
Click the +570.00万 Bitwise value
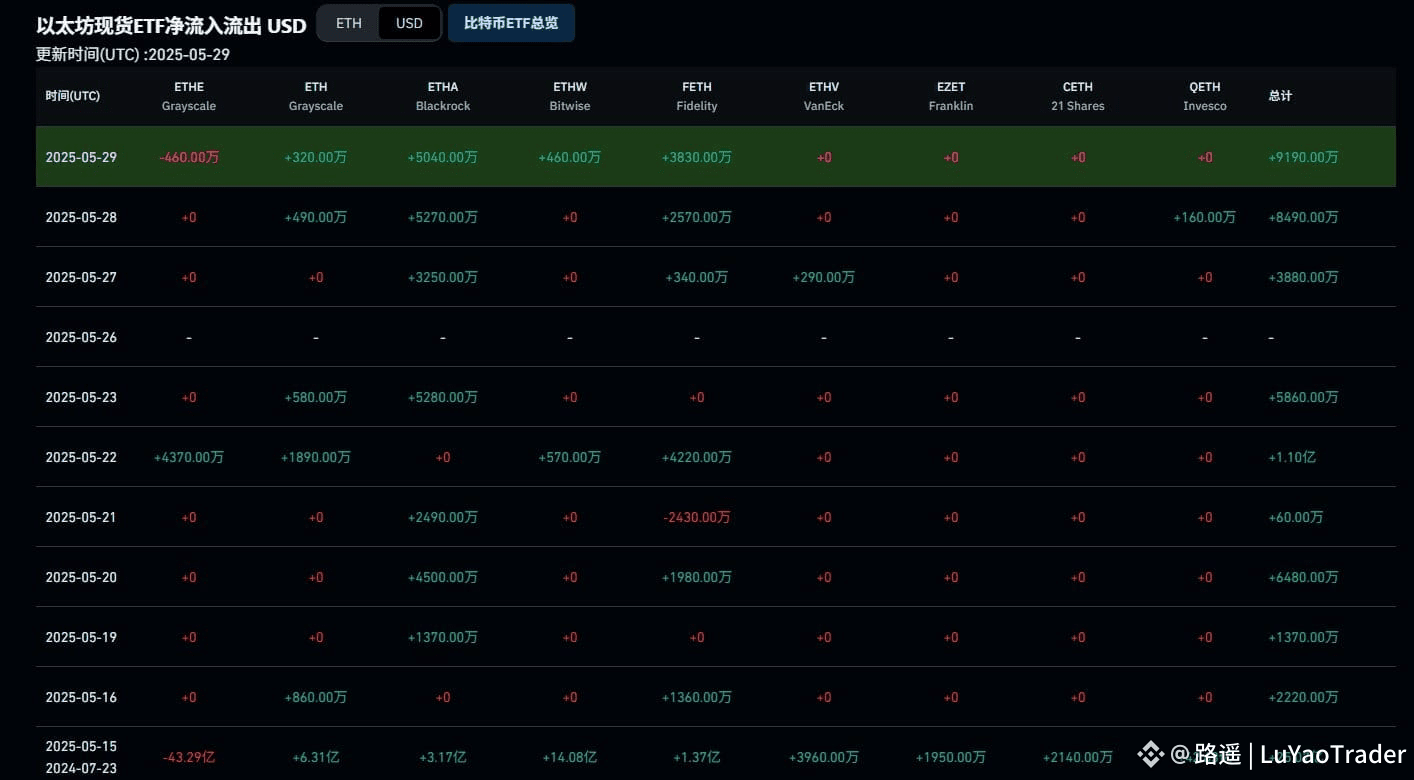click(570, 457)
